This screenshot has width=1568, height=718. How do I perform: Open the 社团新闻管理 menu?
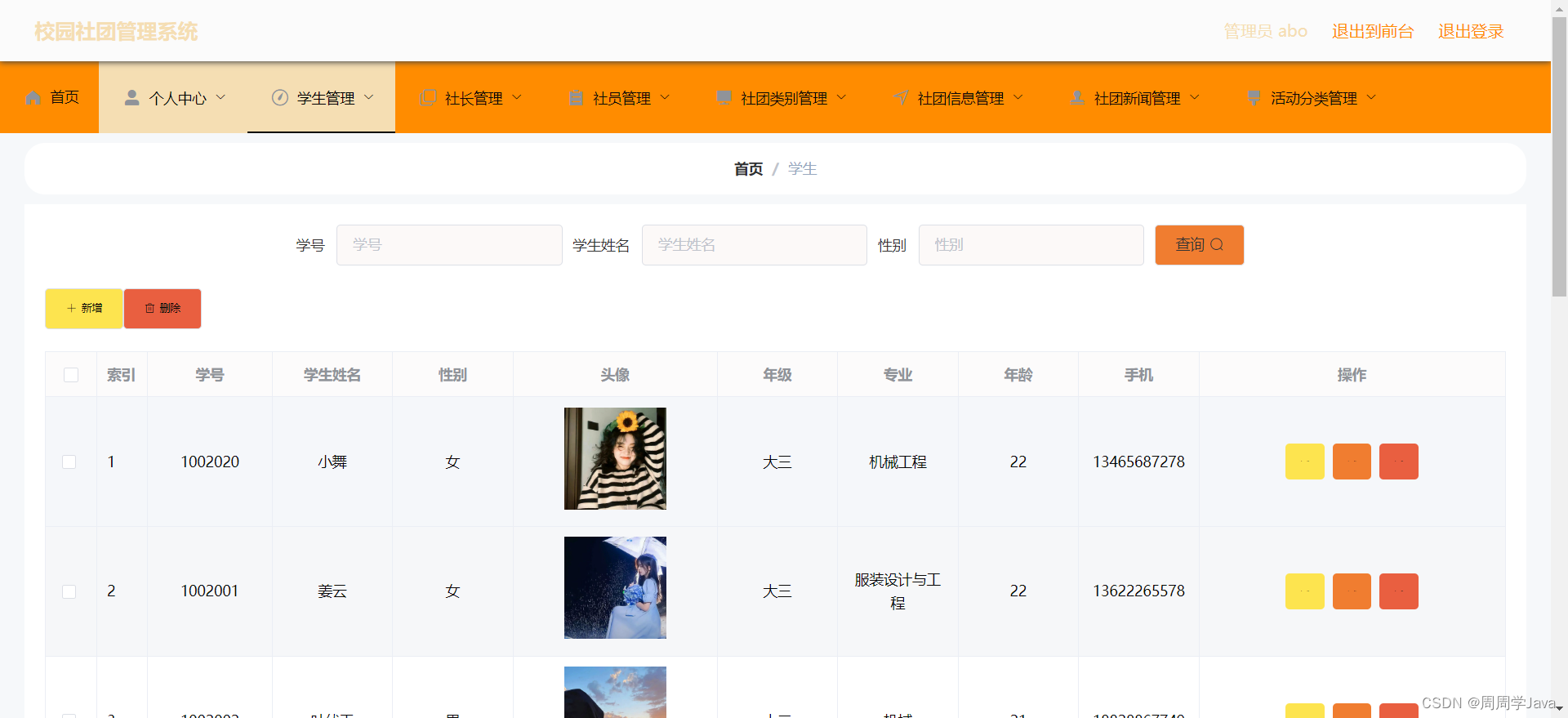[1134, 98]
